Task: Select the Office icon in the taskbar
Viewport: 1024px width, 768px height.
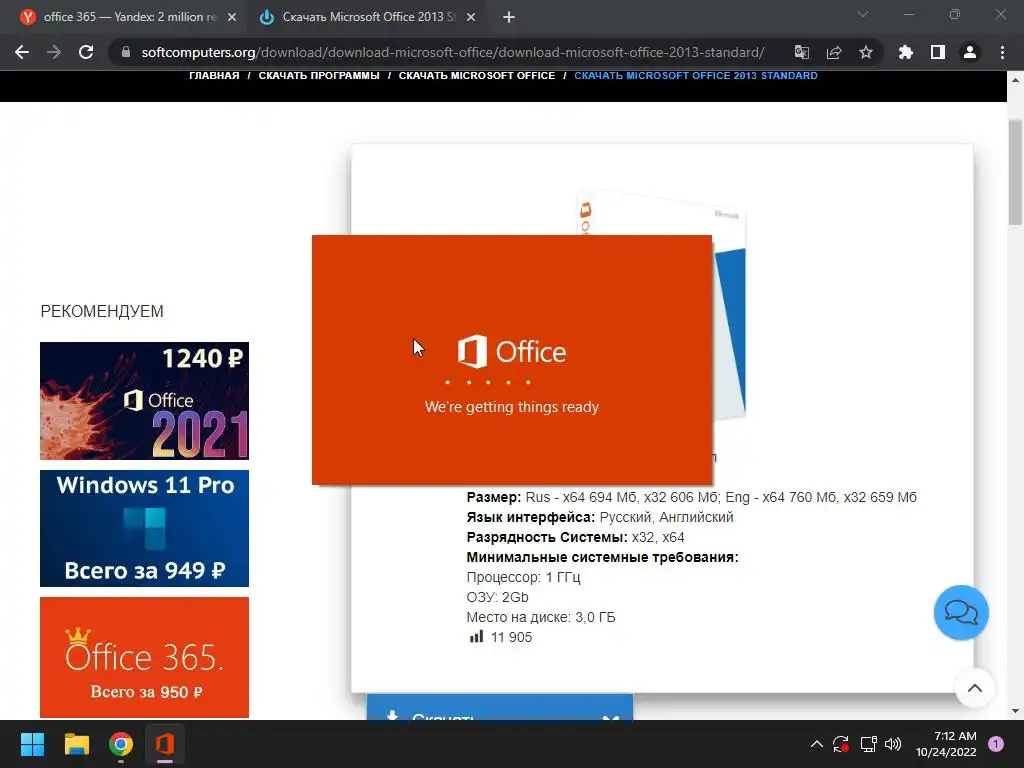Action: click(x=165, y=744)
